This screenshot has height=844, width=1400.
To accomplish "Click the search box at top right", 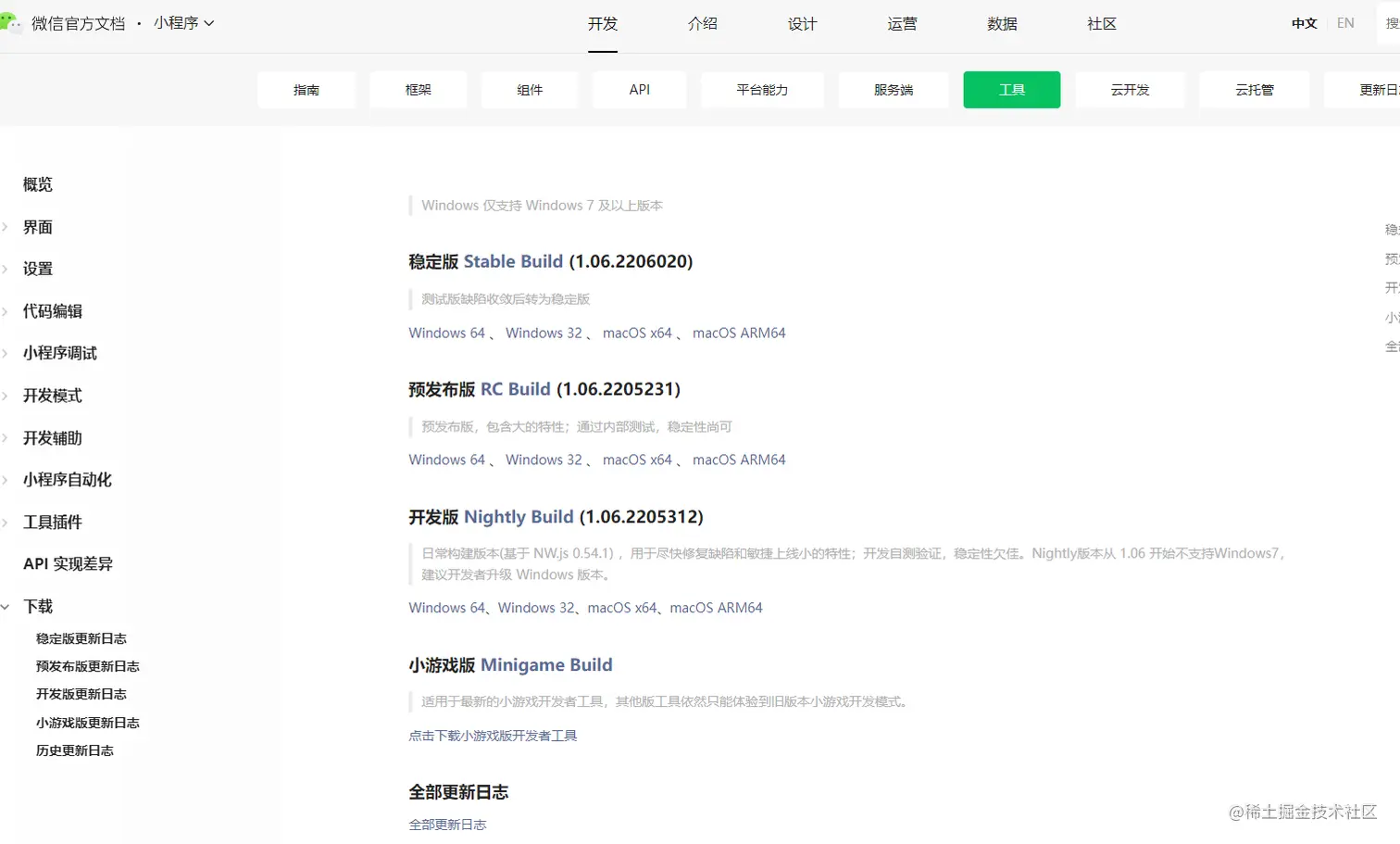I will 1389,22.
